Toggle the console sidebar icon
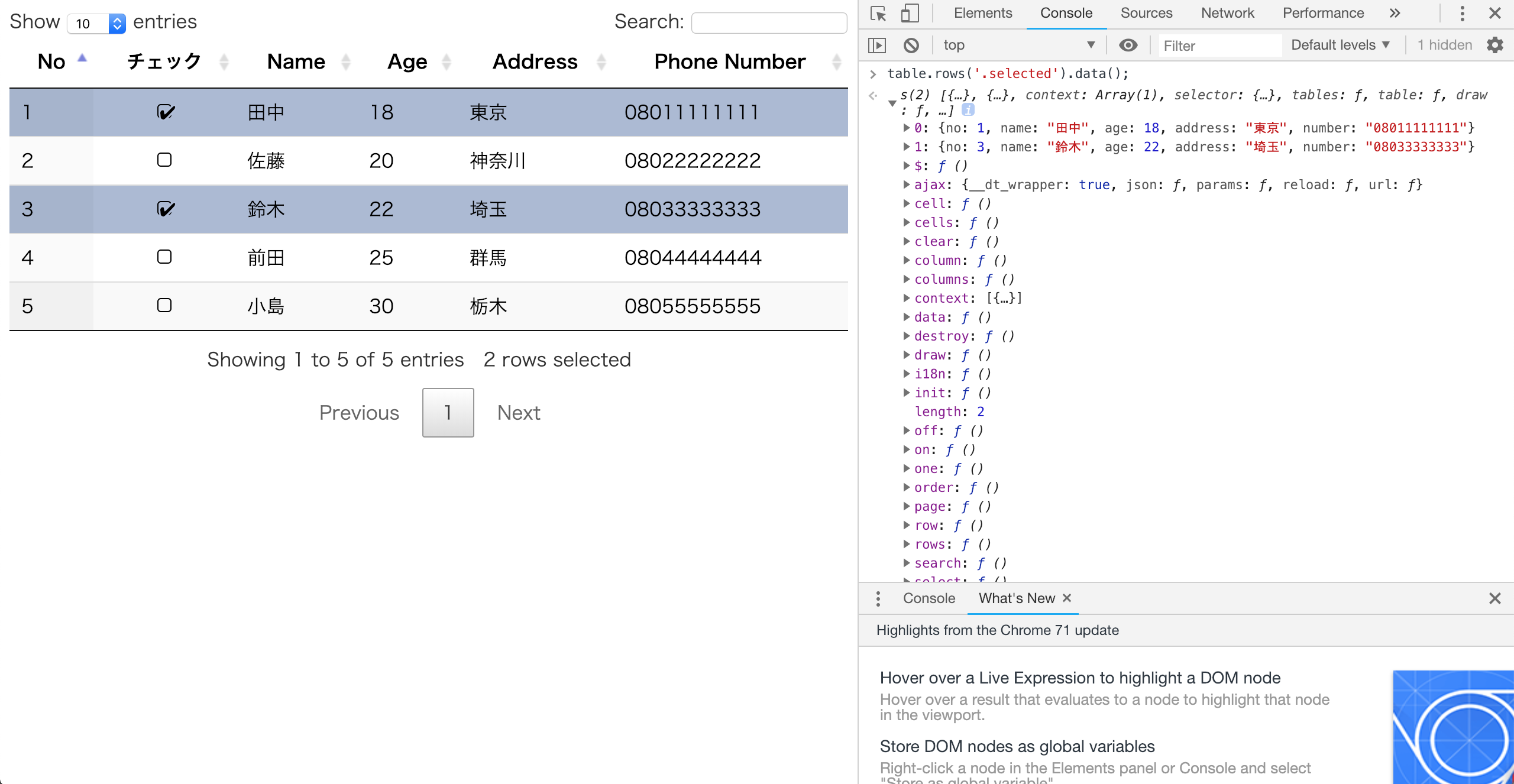Viewport: 1514px width, 784px height. (878, 44)
